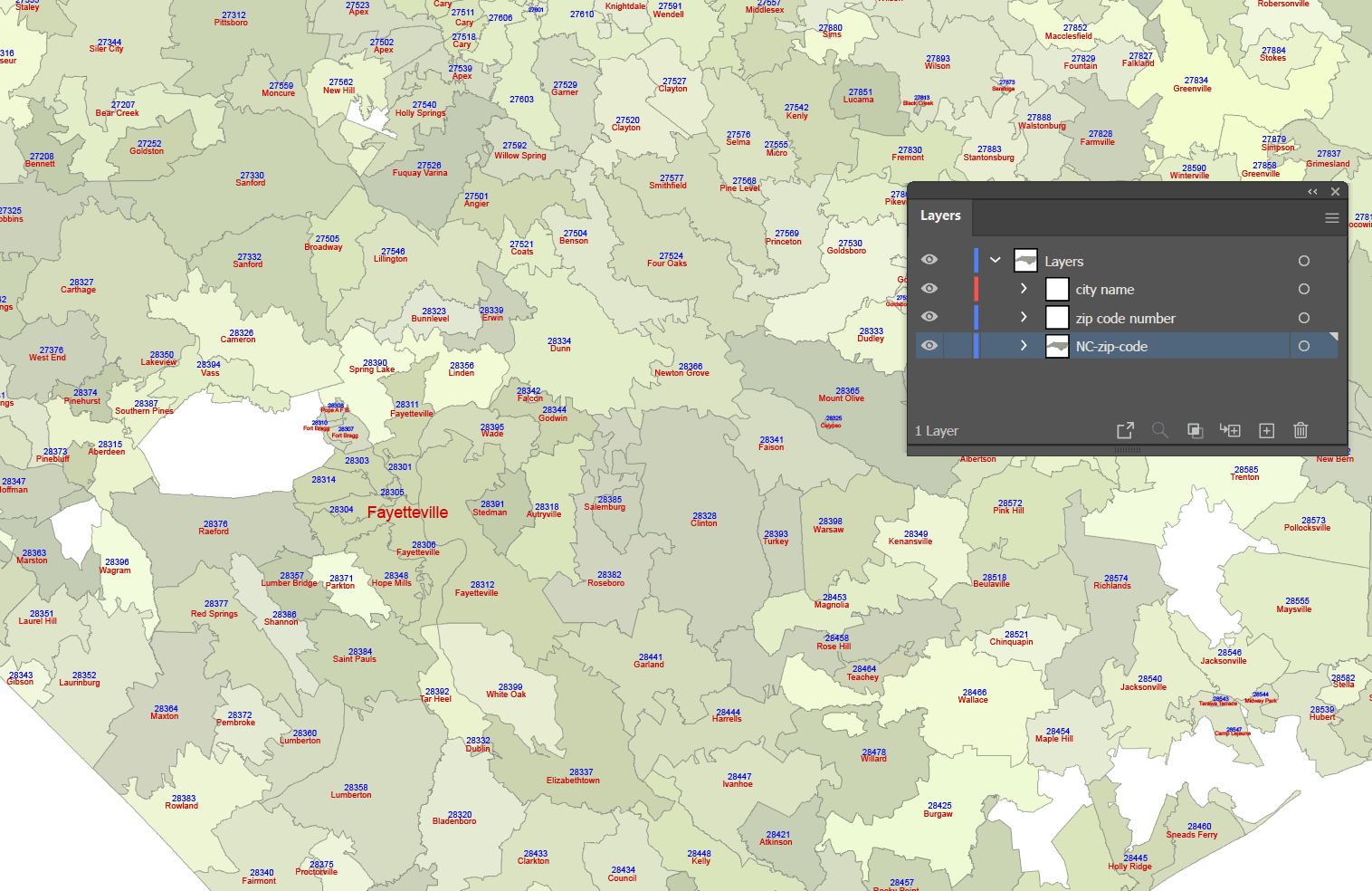
Task: Click thumbnail of top-level Layers row
Action: pyautogui.click(x=1025, y=261)
